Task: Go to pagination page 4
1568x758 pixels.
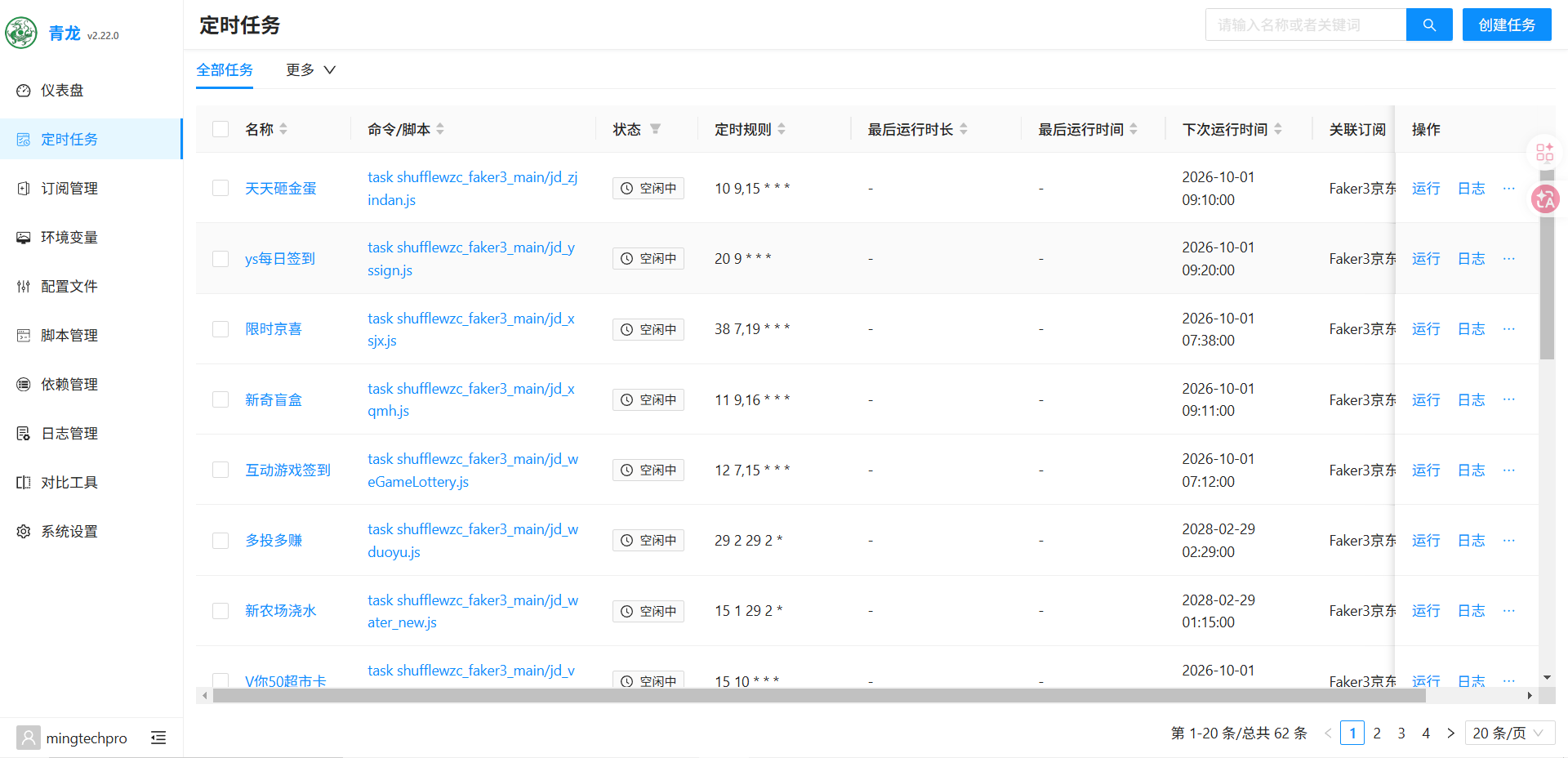Action: tap(1426, 733)
